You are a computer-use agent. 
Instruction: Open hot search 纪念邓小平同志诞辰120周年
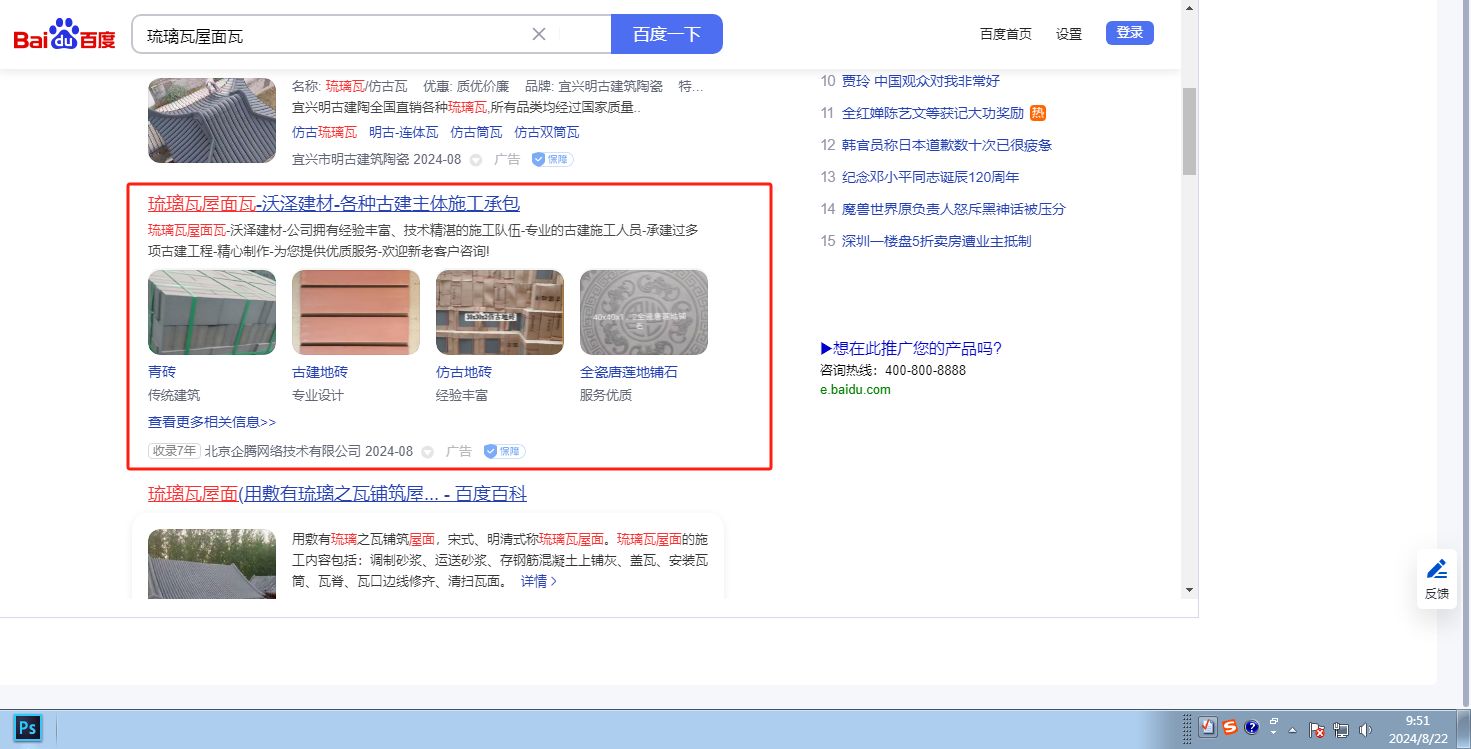(931, 177)
